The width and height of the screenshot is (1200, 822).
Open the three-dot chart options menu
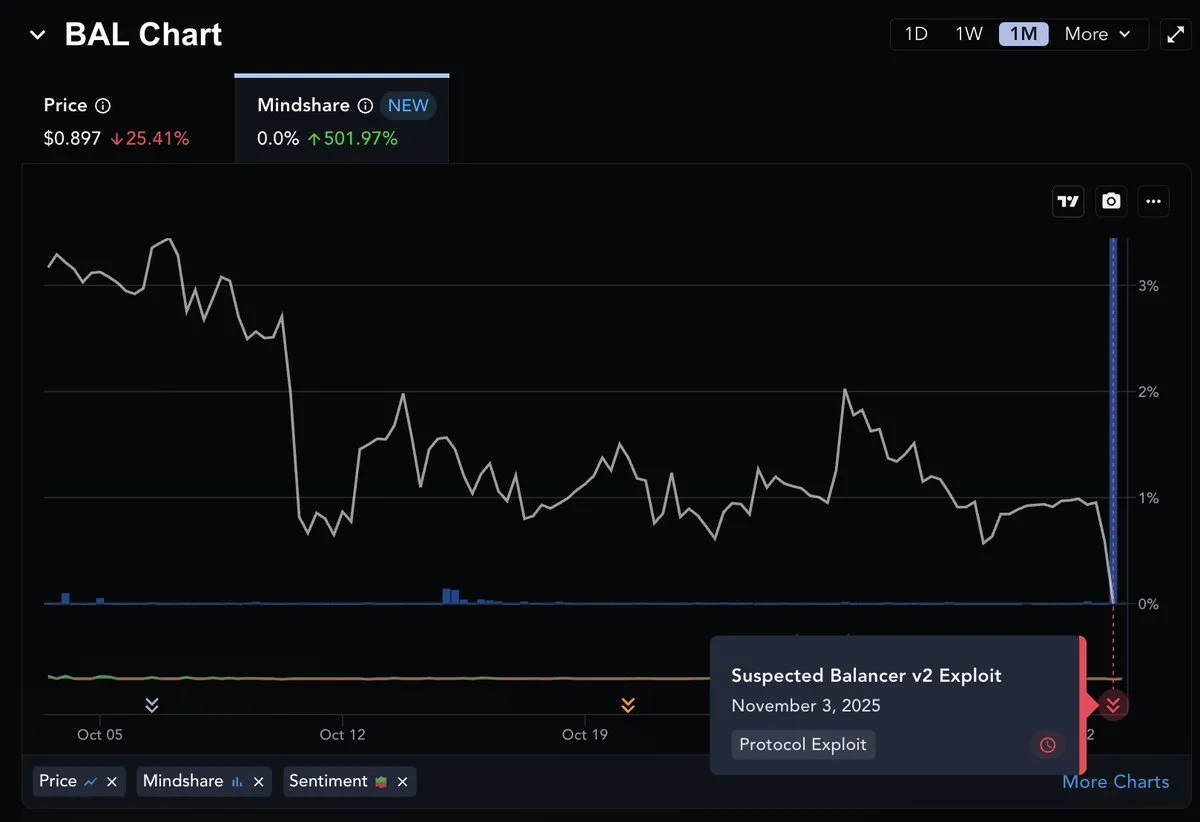(x=1153, y=201)
